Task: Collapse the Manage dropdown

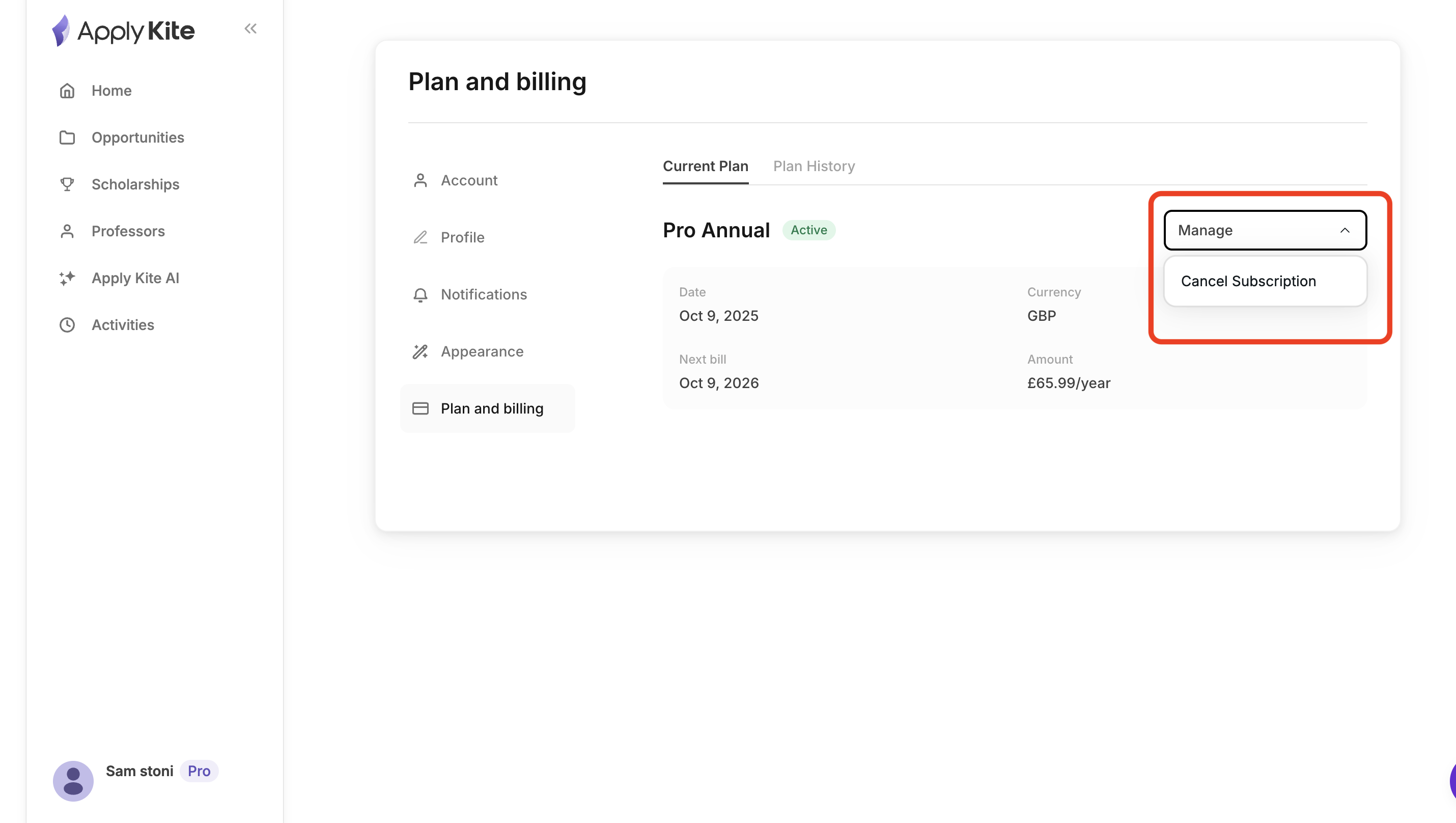Action: (x=1265, y=230)
